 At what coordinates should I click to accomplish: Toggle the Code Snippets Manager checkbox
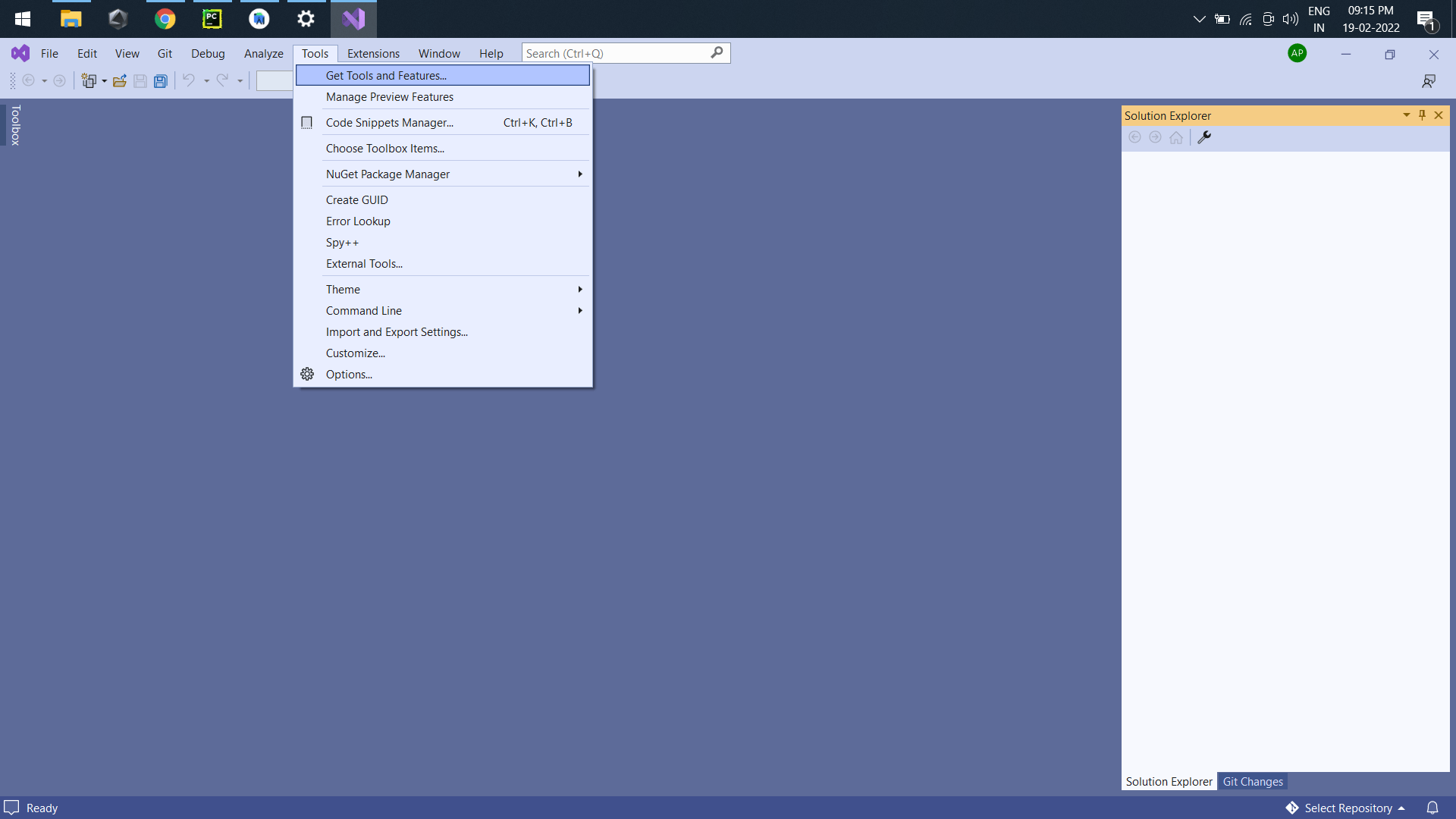[306, 122]
